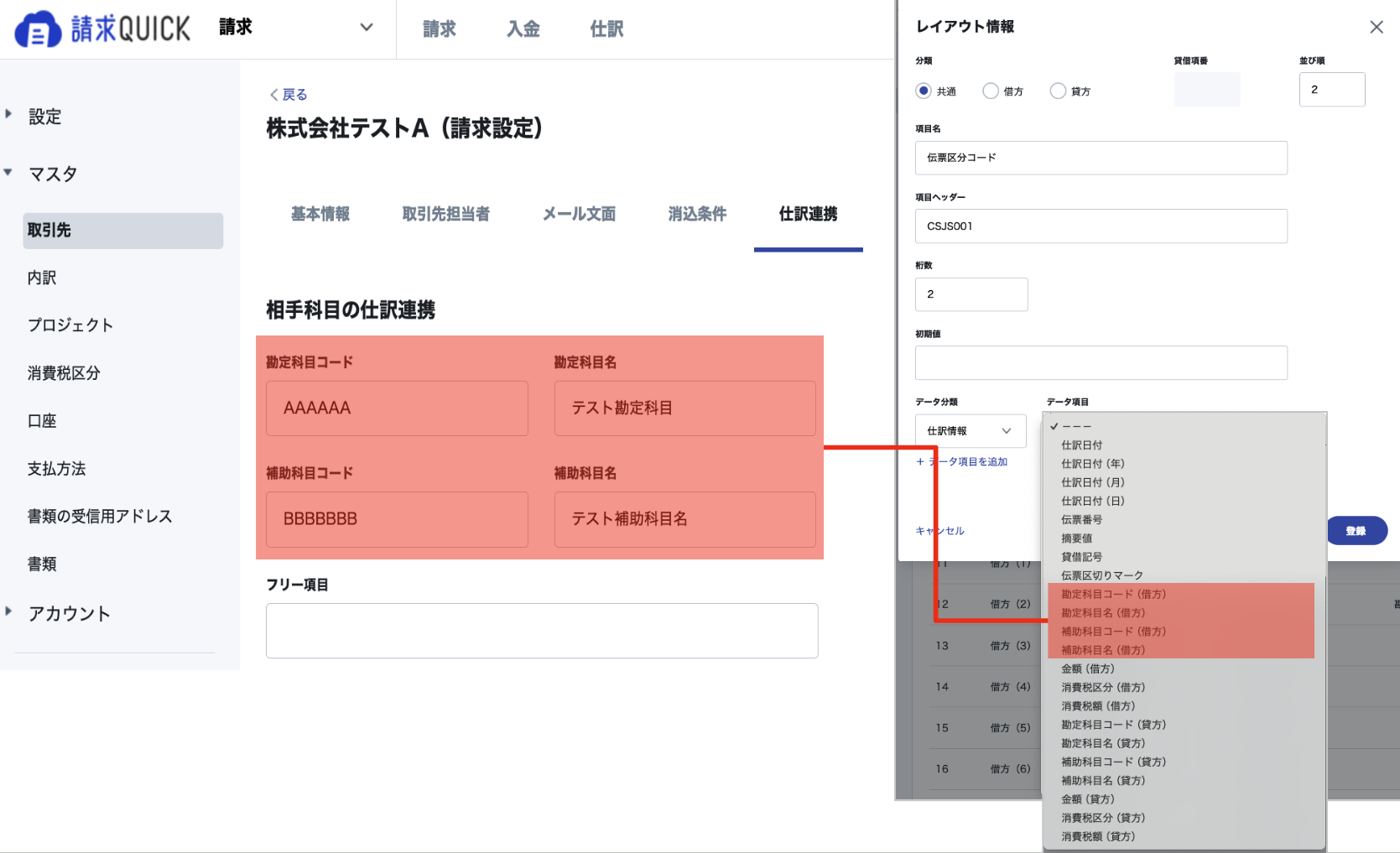Switch to the メール文面 tab

(x=579, y=214)
